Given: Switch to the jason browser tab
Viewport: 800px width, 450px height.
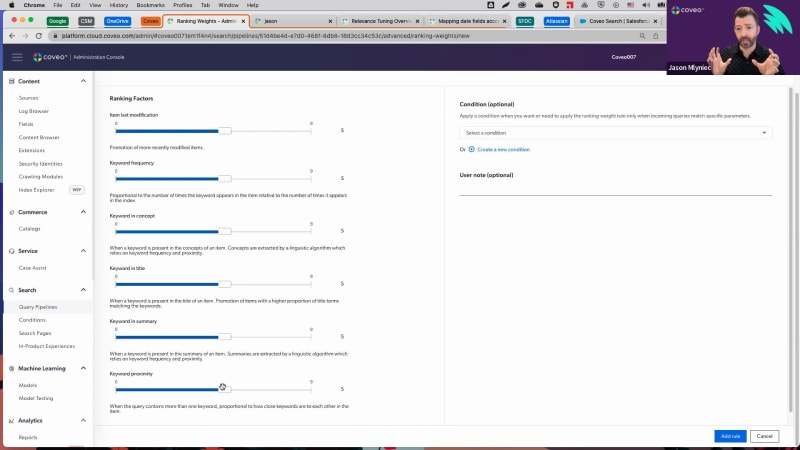Looking at the screenshot, I should coord(293,21).
